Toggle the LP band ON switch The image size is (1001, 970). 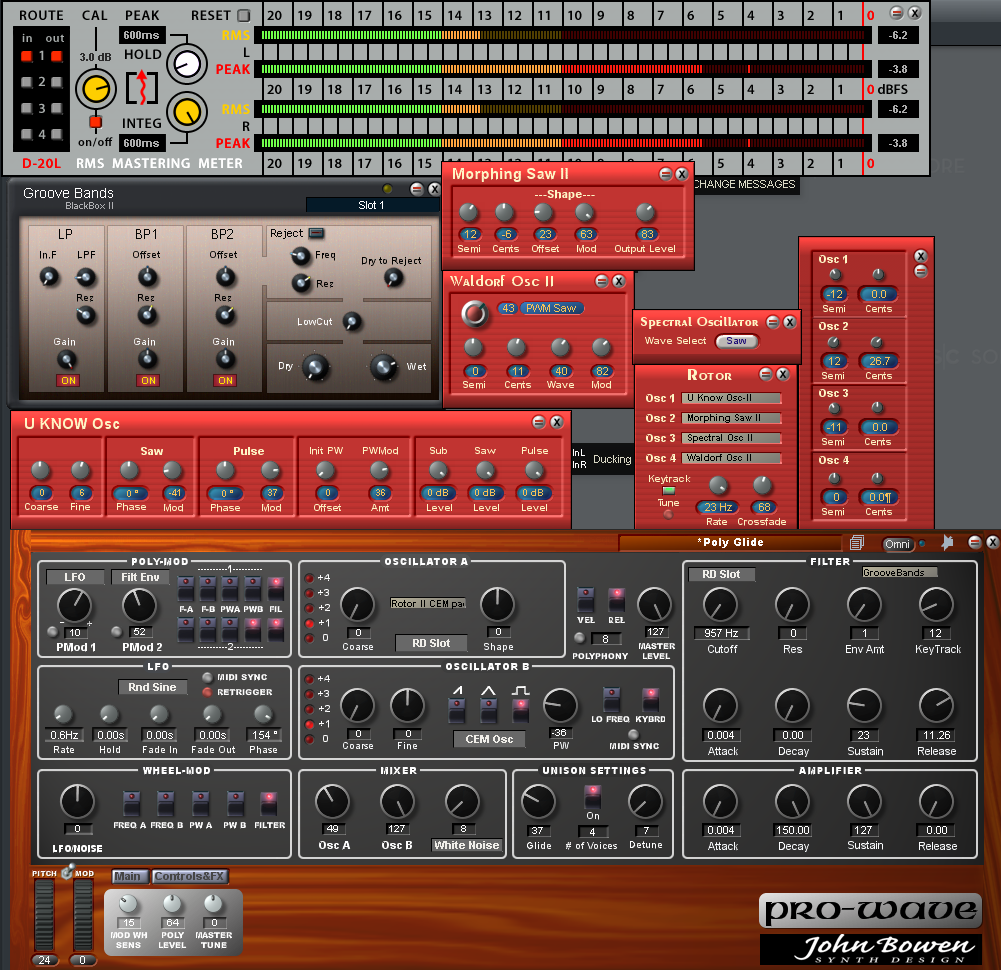tap(68, 381)
